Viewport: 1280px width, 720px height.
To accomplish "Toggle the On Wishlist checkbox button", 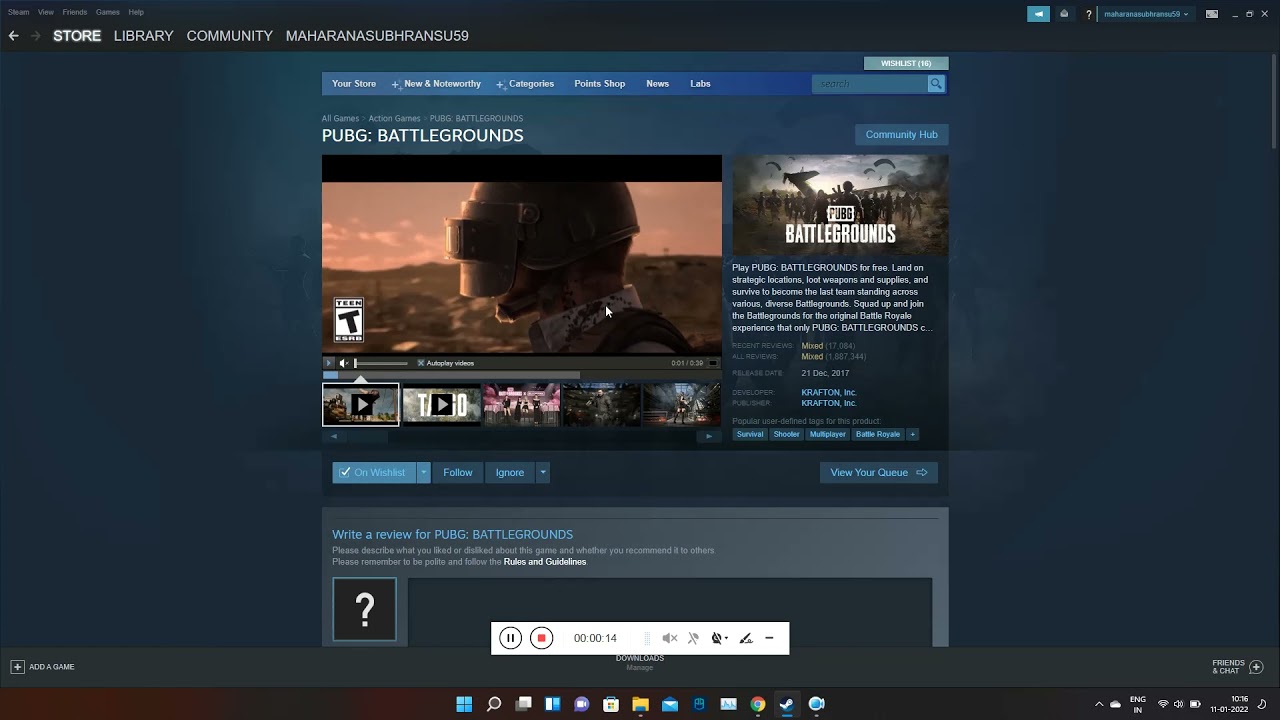I will 374,472.
